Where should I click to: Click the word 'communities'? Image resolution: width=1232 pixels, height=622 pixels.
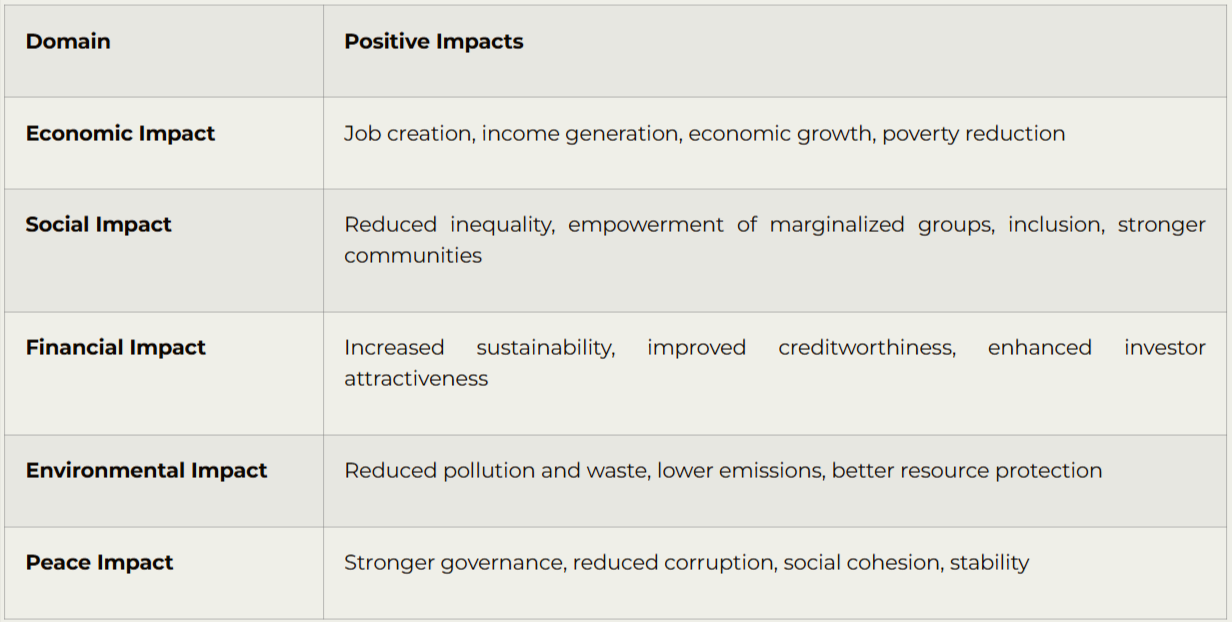click(412, 255)
